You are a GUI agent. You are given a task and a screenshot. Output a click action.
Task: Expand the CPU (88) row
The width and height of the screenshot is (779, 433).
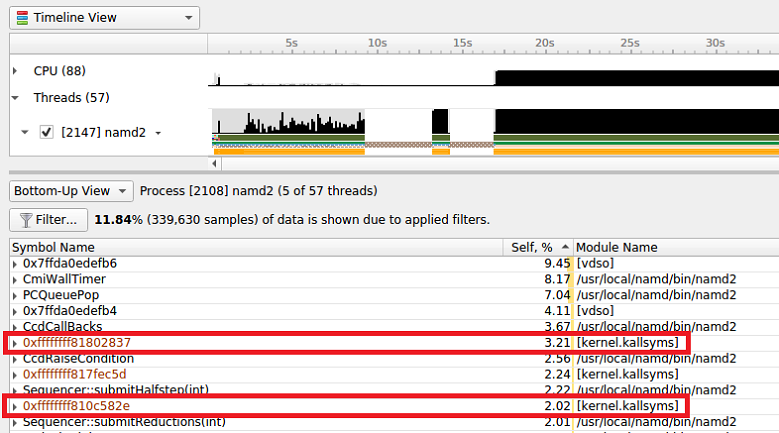pyautogui.click(x=15, y=71)
